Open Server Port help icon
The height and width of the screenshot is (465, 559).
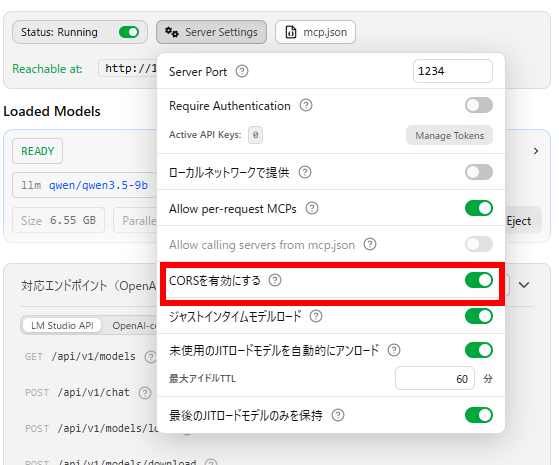point(242,71)
